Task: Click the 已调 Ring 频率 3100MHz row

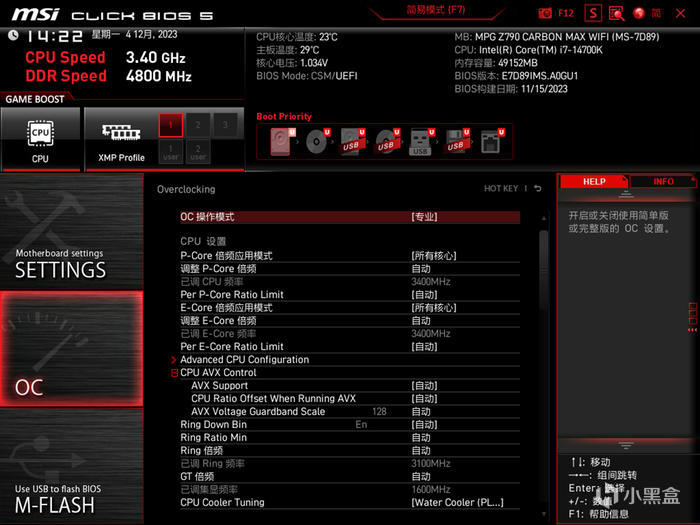Action: [x=350, y=463]
